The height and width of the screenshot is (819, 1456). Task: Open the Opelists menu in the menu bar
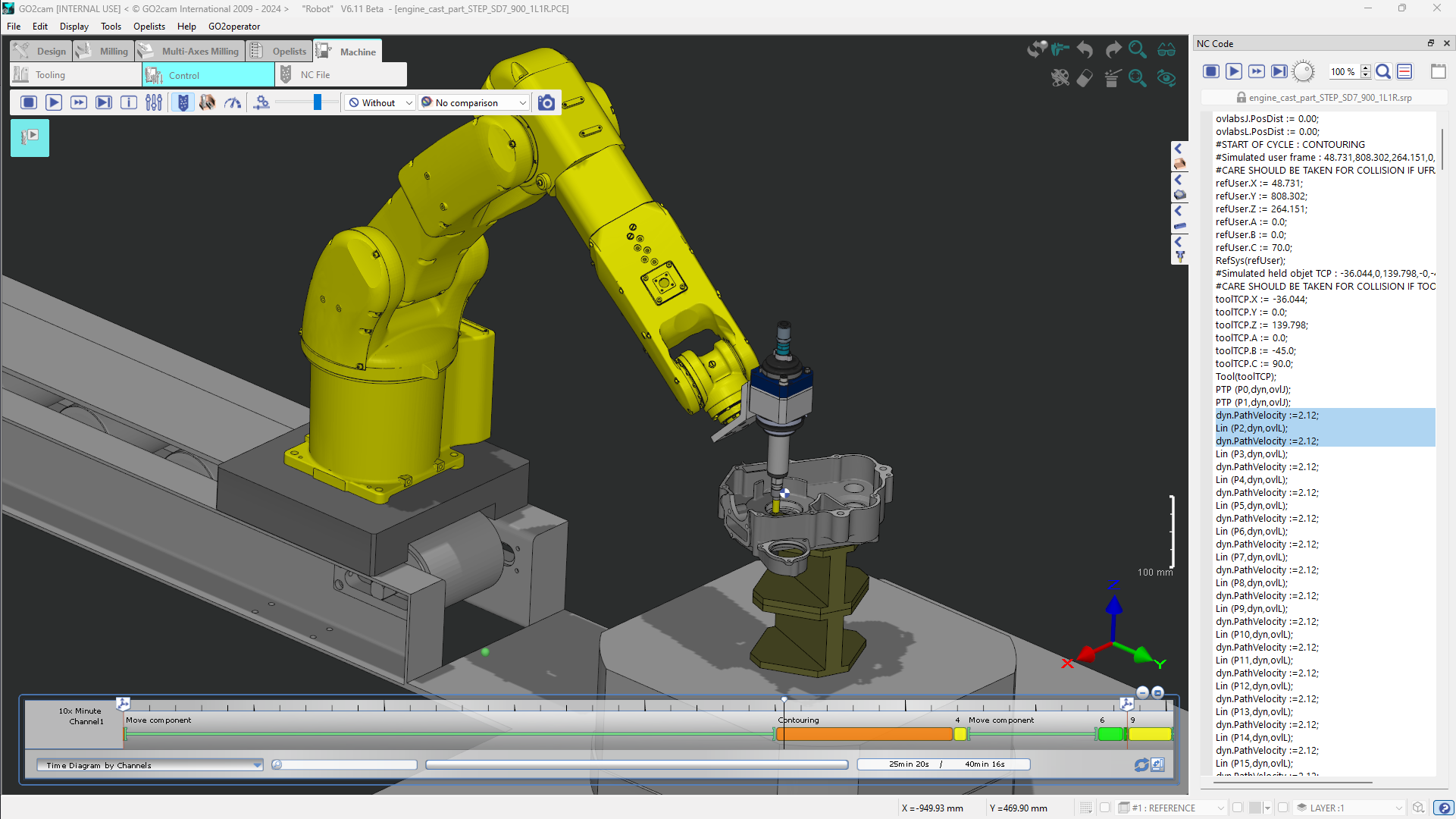point(149,26)
